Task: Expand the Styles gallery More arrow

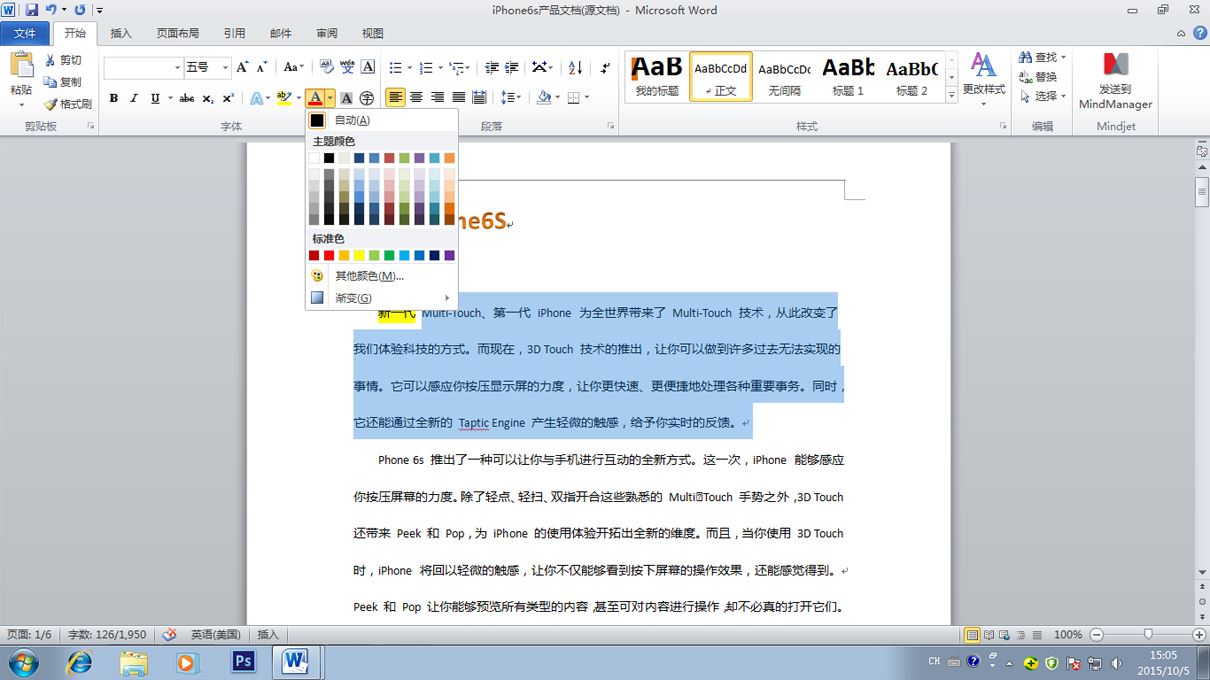Action: coord(952,93)
